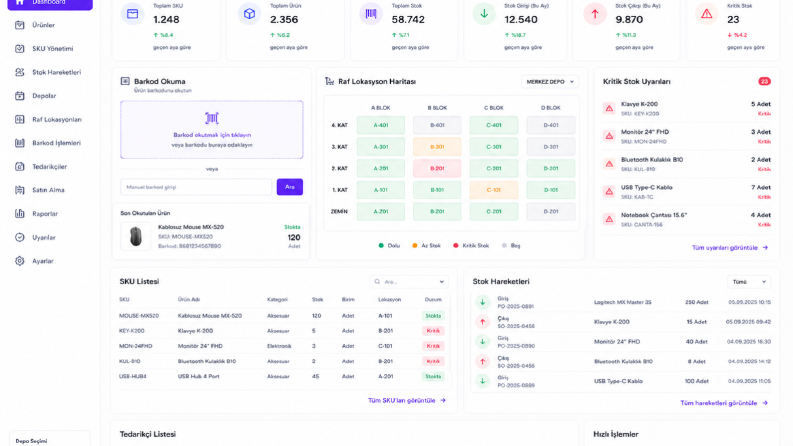Focus the Manuel barkod girişi input field
Viewport: 793px width, 446px height.
point(196,187)
